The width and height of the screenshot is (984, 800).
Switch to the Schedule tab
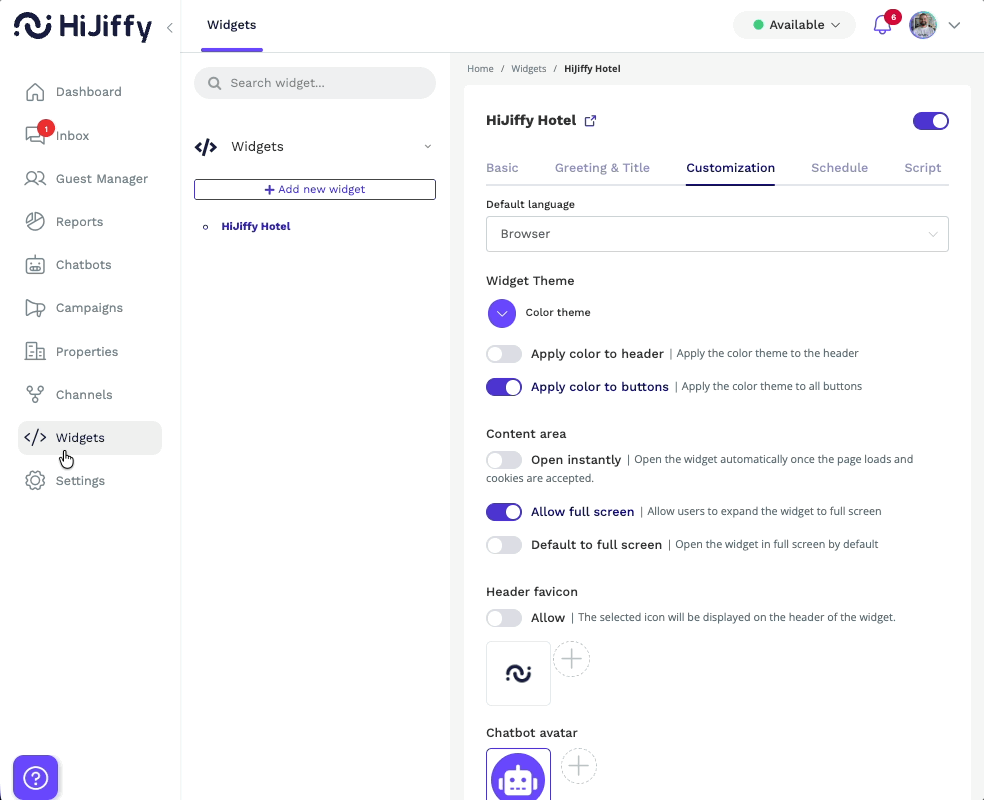[839, 168]
